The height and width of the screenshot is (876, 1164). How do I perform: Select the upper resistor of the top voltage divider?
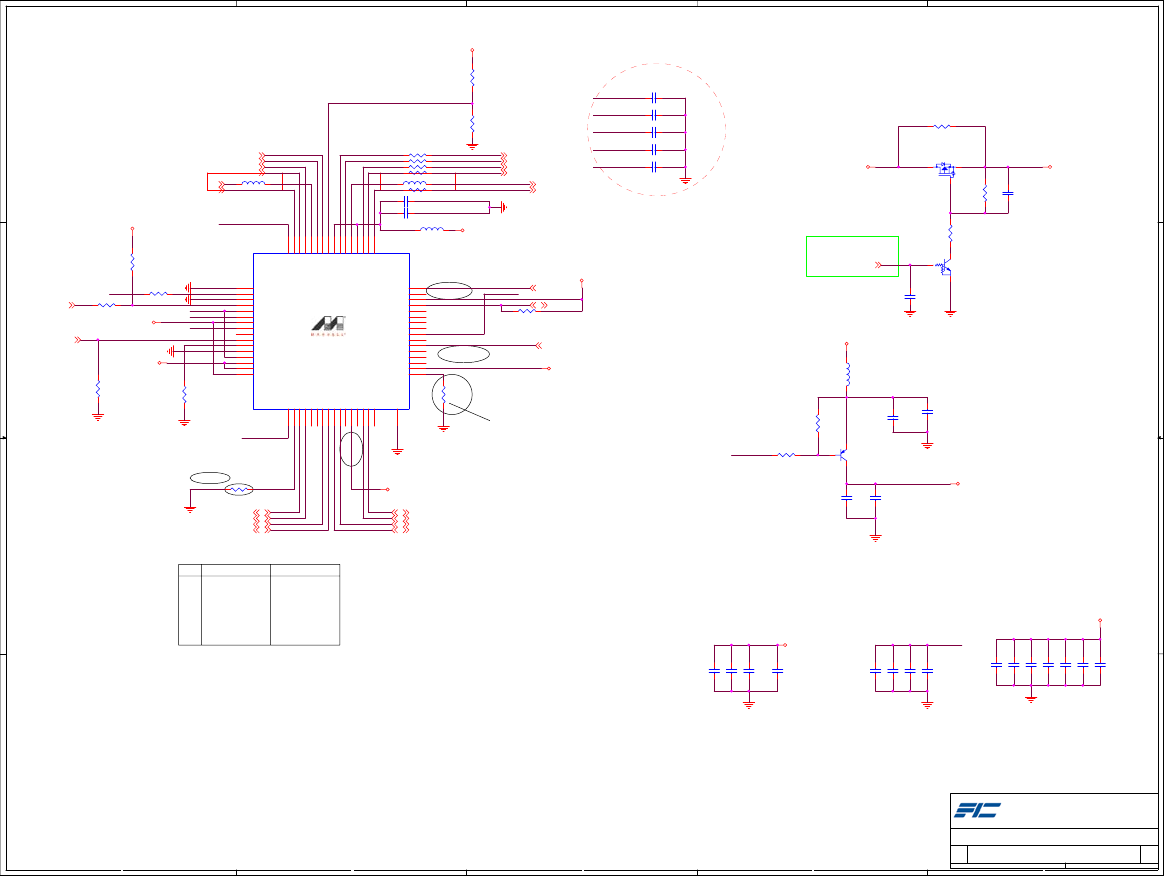[x=472, y=78]
